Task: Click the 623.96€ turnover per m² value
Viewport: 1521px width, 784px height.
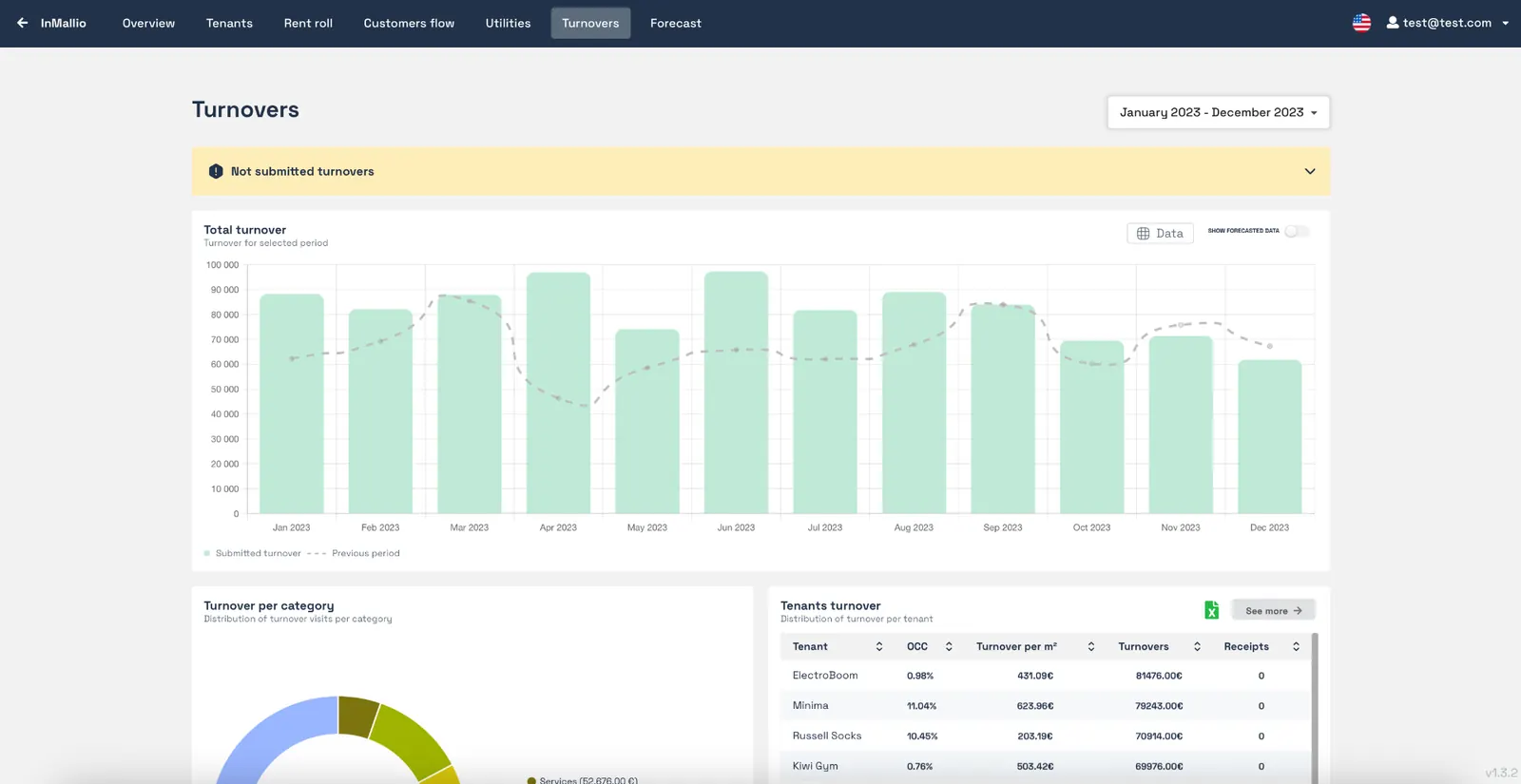Action: pos(1035,706)
